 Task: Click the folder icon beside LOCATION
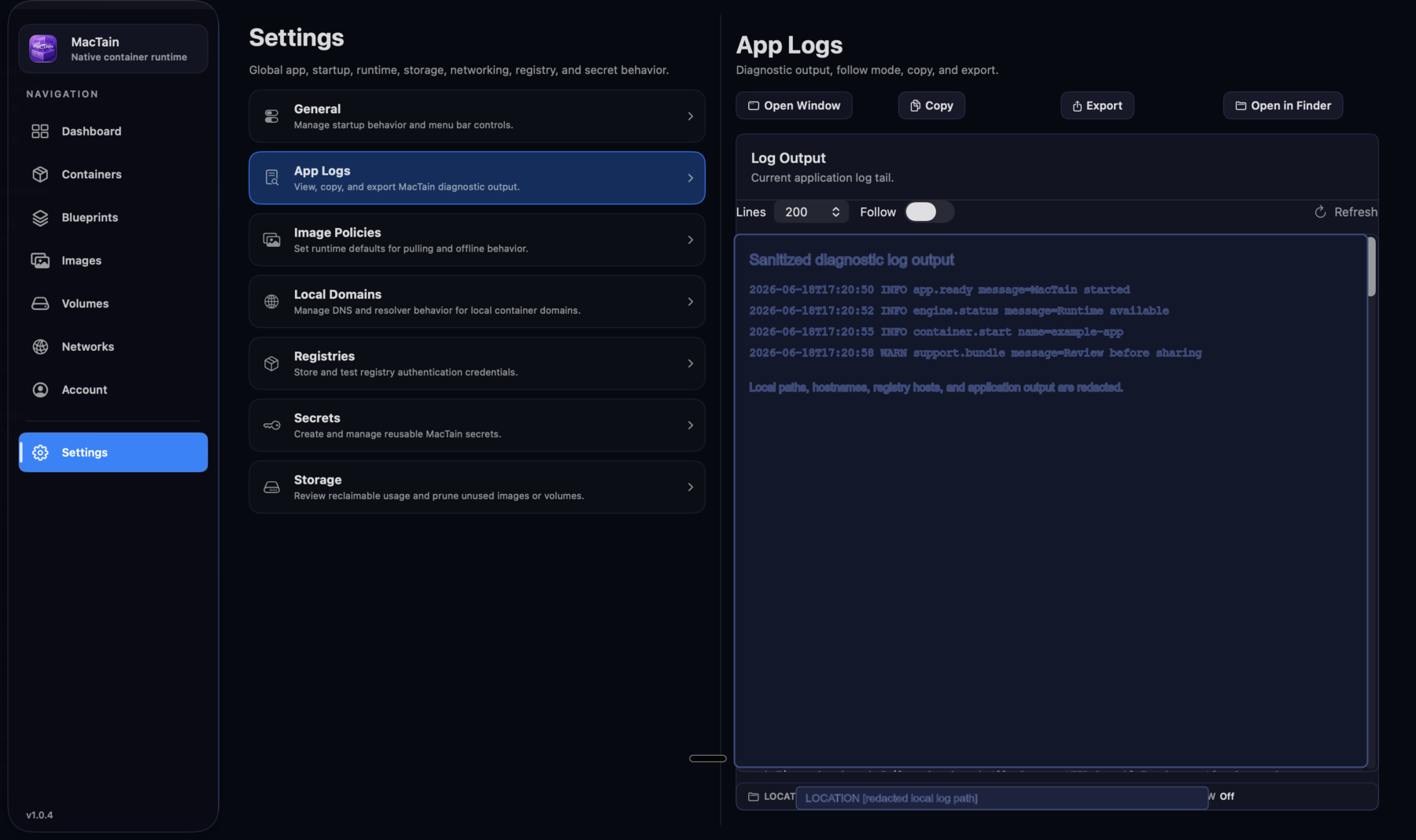point(754,797)
